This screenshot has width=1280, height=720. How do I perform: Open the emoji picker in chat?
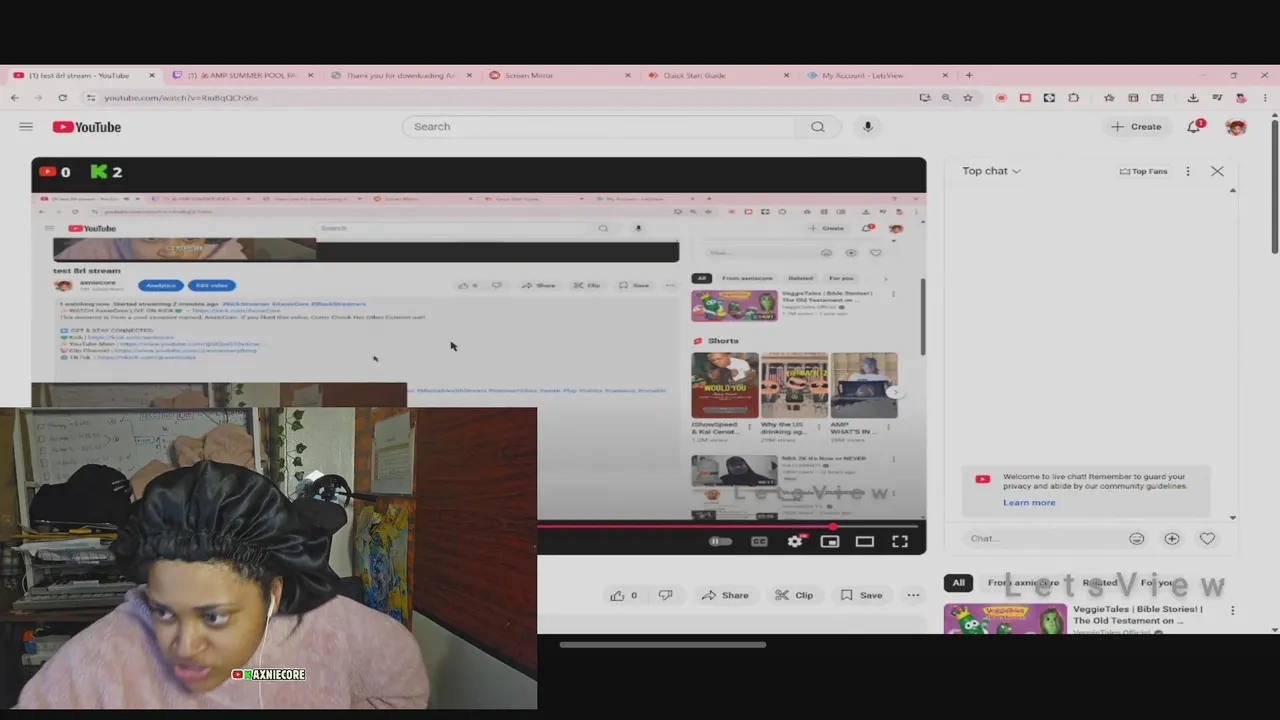1137,539
